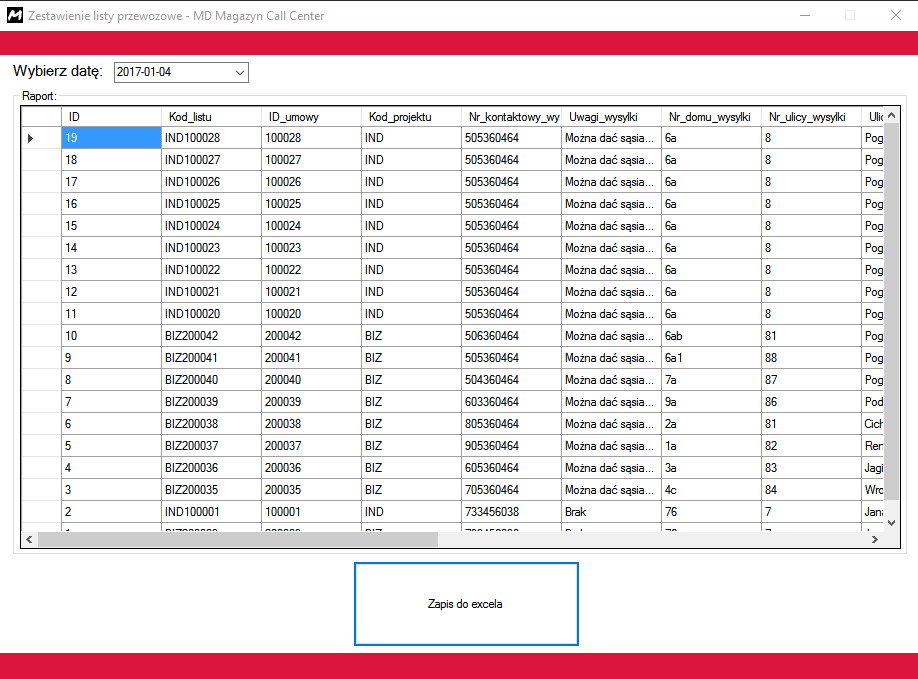Select ID_umowy cell 100024
This screenshot has height=679, width=918.
(311, 226)
